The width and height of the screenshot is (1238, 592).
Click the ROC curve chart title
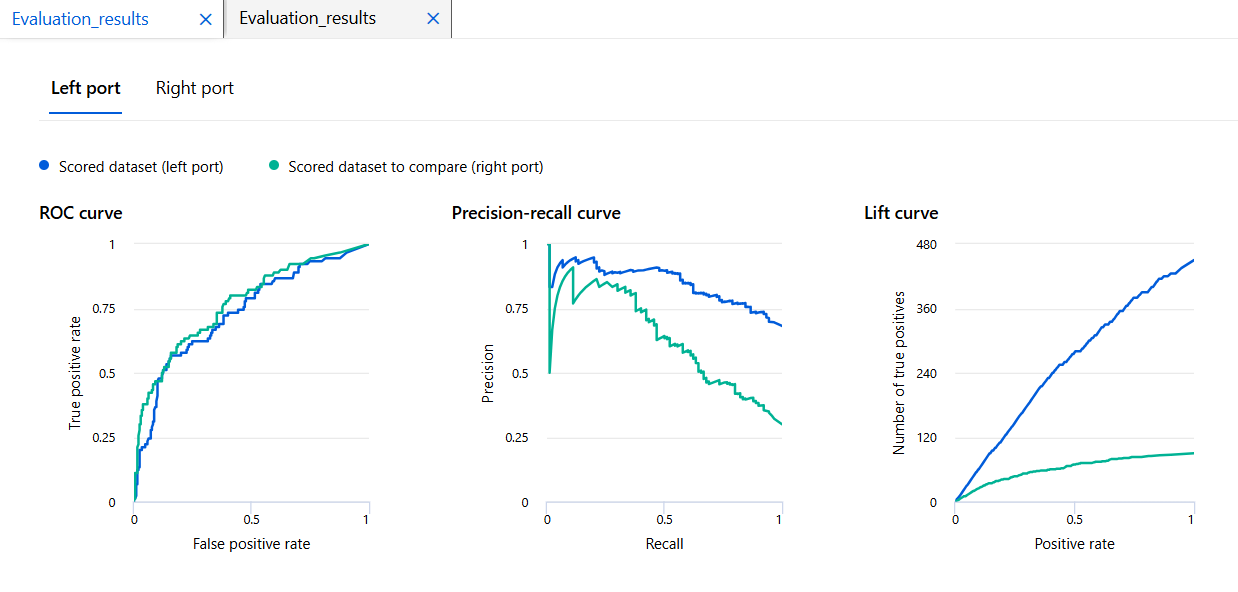[x=81, y=213]
